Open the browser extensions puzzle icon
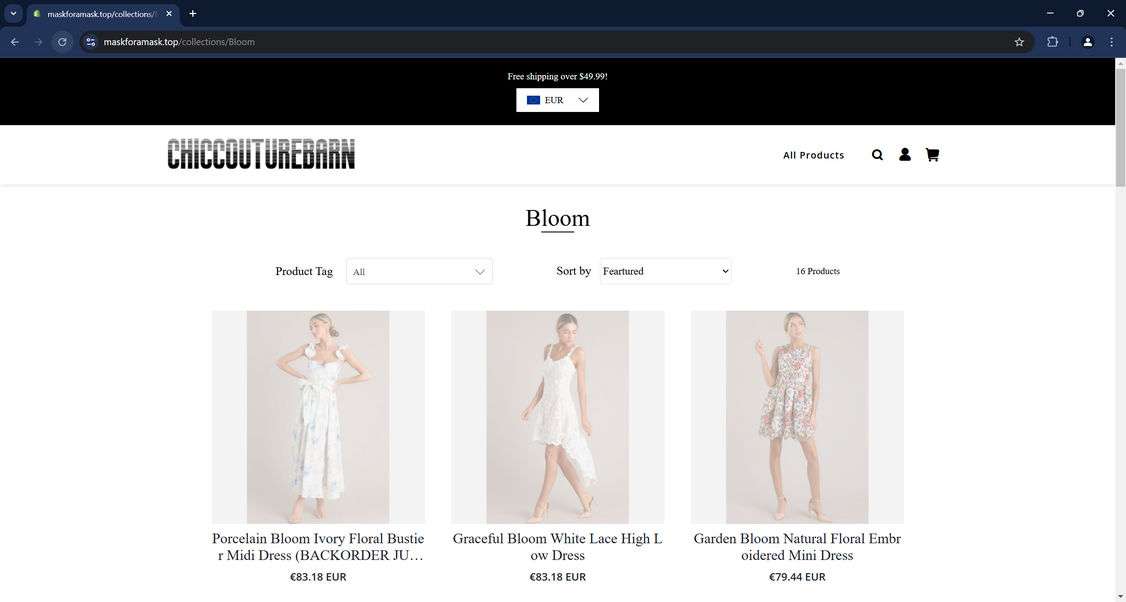Image resolution: width=1126 pixels, height=602 pixels. coord(1052,42)
